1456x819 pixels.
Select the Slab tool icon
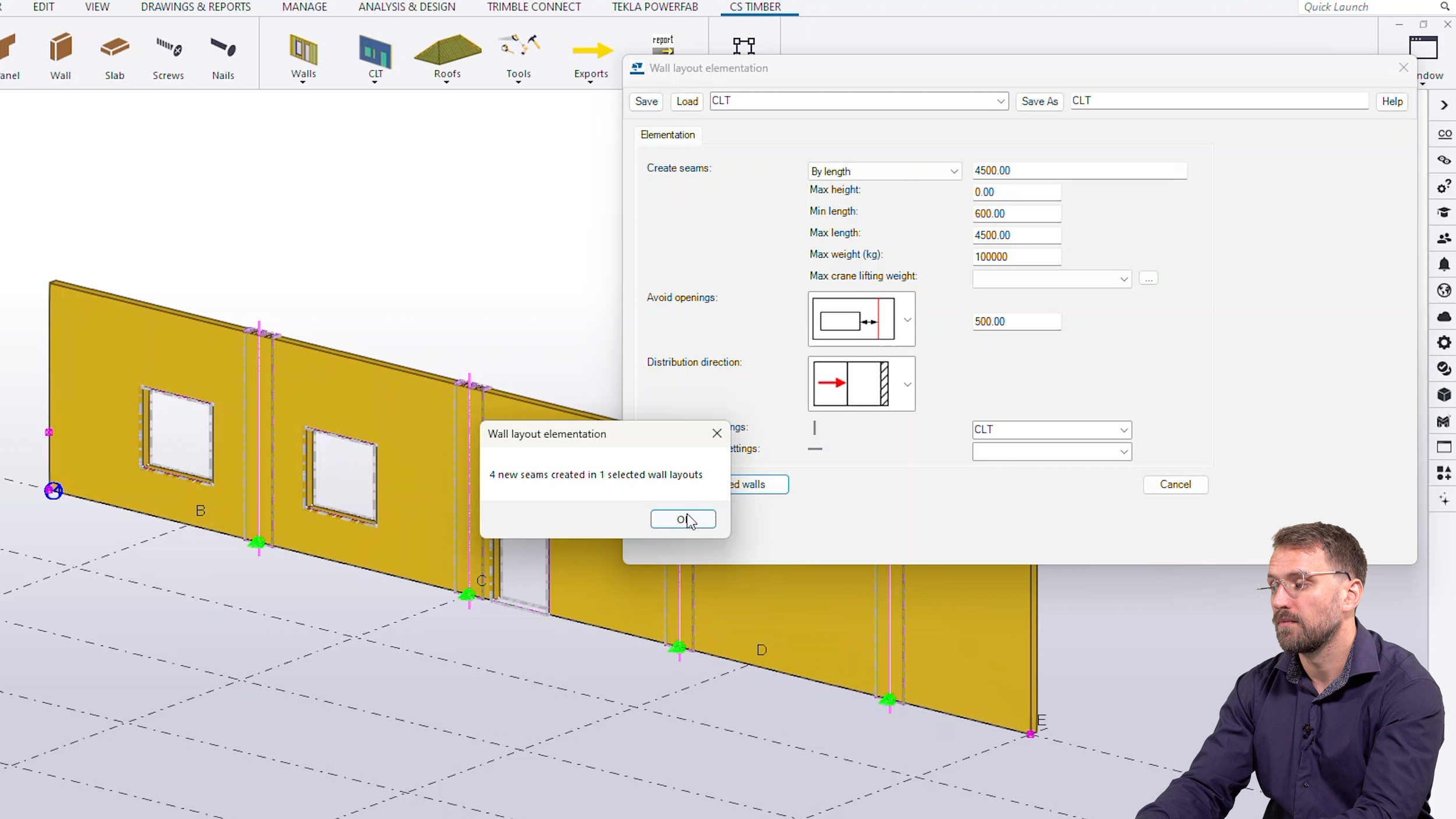[114, 56]
